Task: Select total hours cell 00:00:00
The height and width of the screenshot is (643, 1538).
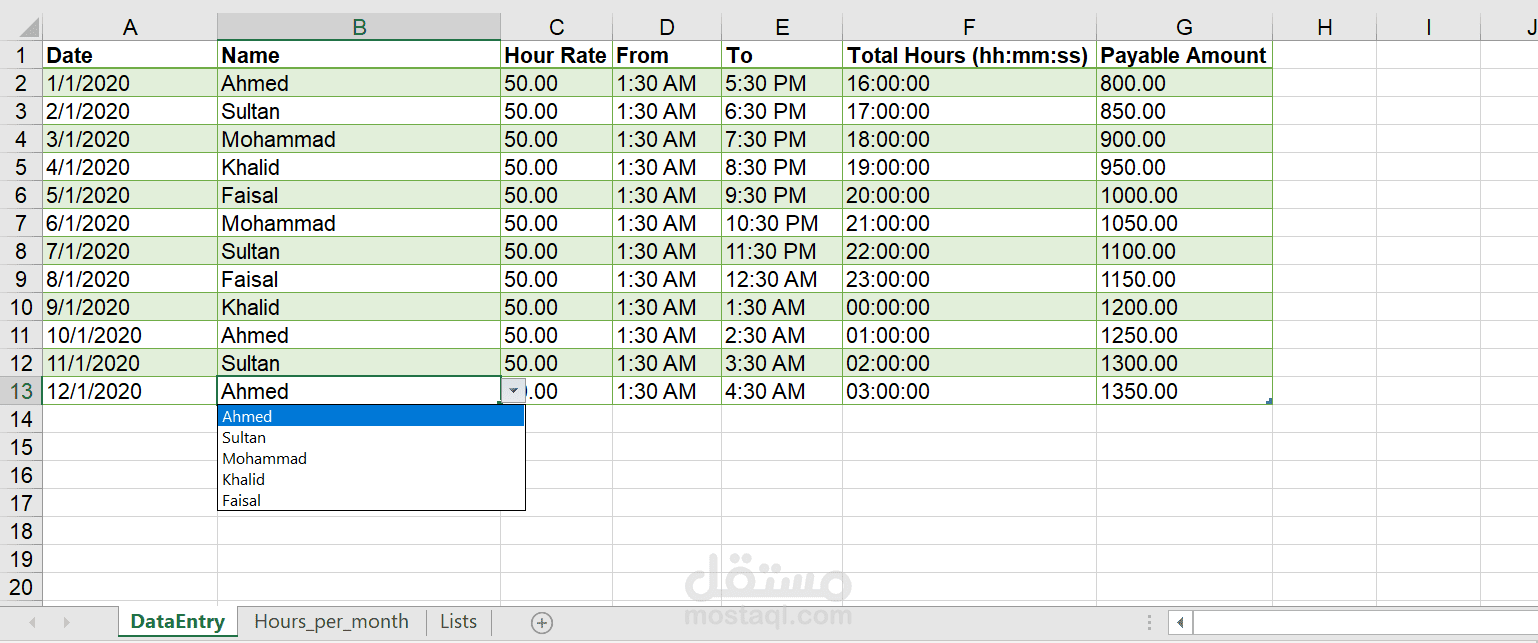Action: tap(969, 308)
